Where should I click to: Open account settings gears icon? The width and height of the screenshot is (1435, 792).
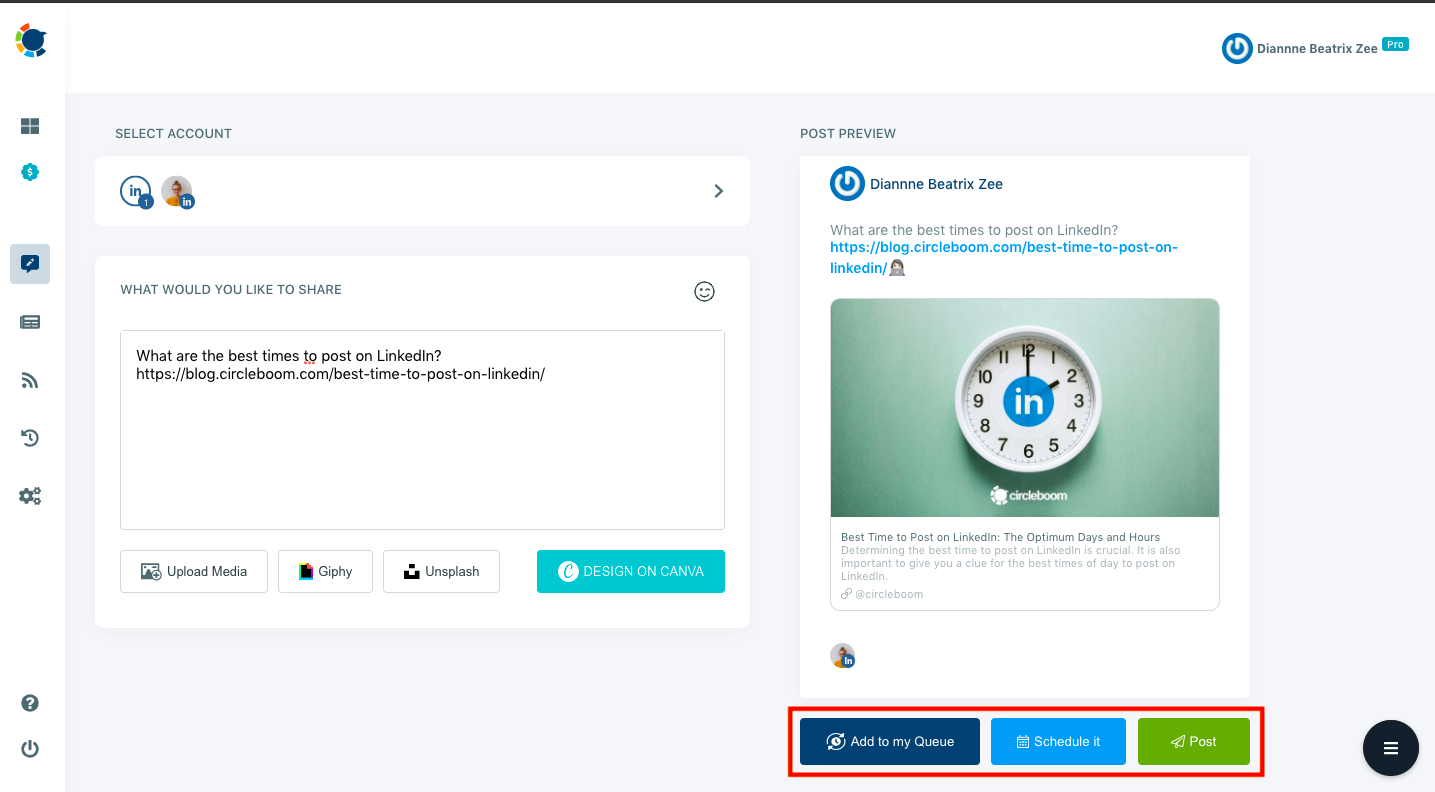30,495
